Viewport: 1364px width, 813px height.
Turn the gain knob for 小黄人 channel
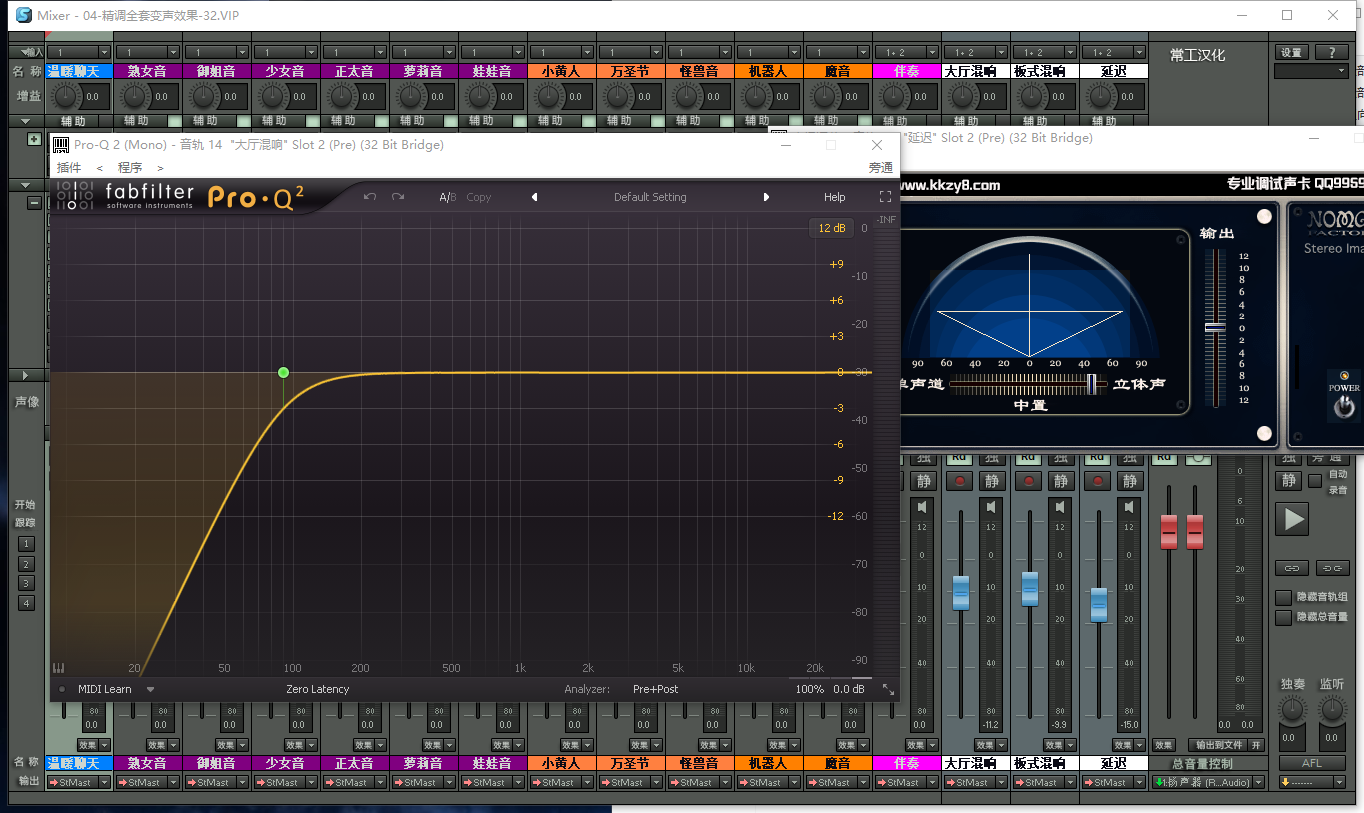pos(549,97)
